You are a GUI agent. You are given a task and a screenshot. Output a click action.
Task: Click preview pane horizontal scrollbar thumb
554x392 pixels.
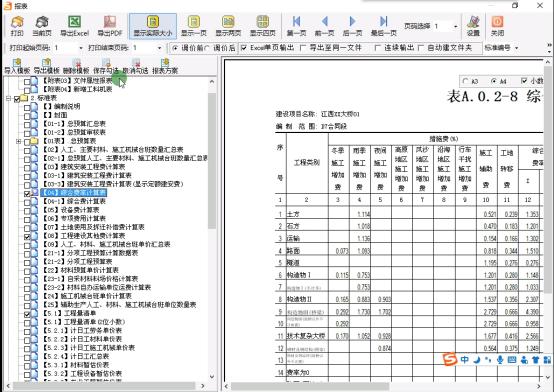pyautogui.click(x=310, y=386)
